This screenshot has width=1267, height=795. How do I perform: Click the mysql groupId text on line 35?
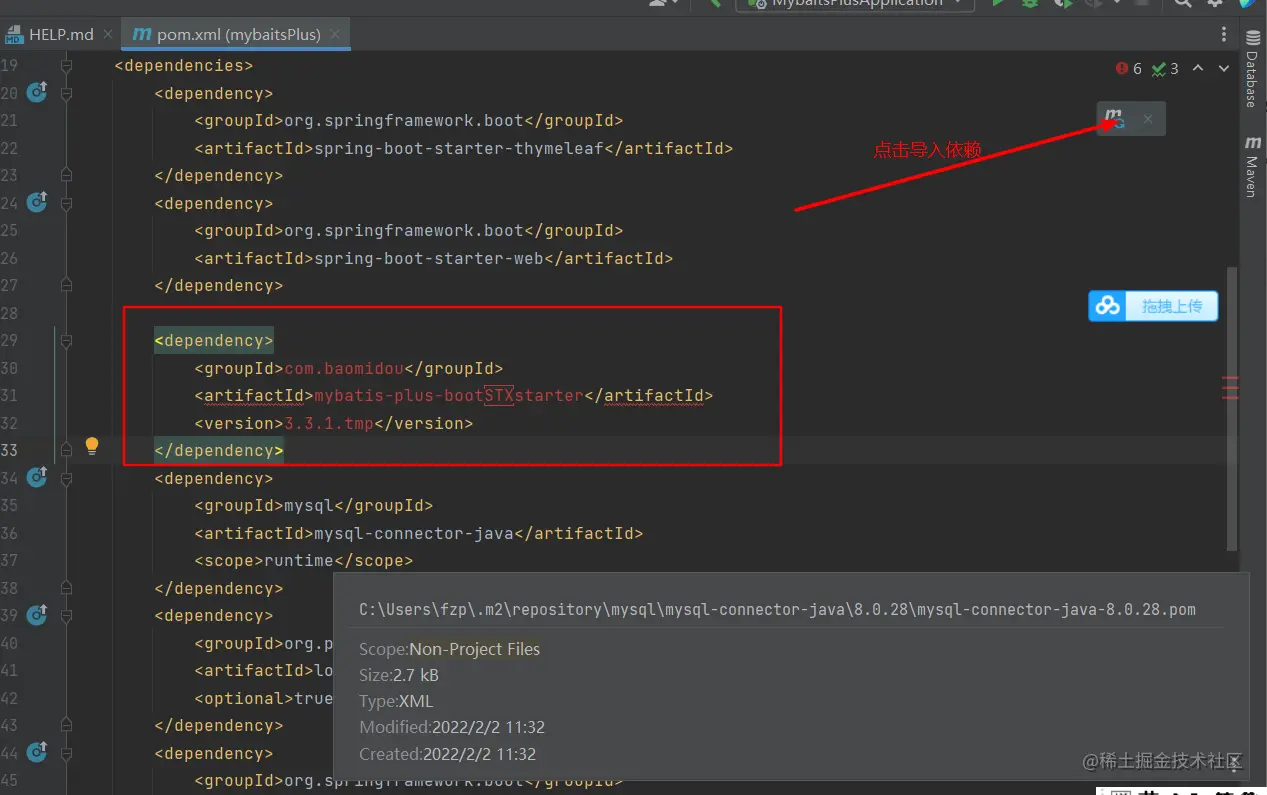tap(309, 505)
